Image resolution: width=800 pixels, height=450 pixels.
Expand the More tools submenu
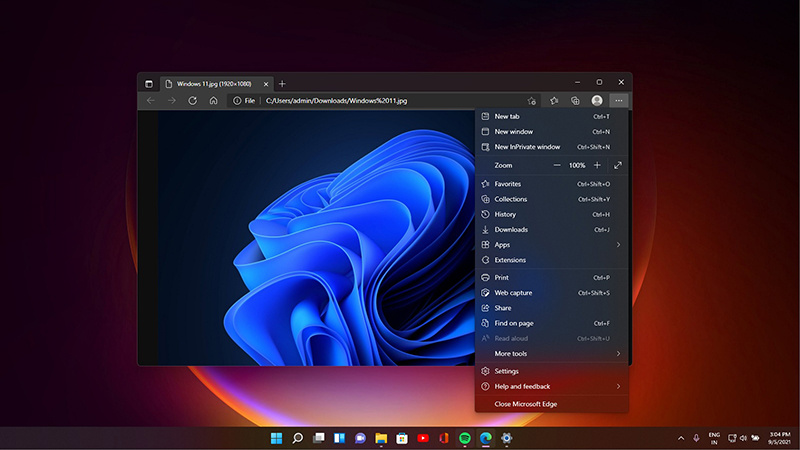coord(552,354)
